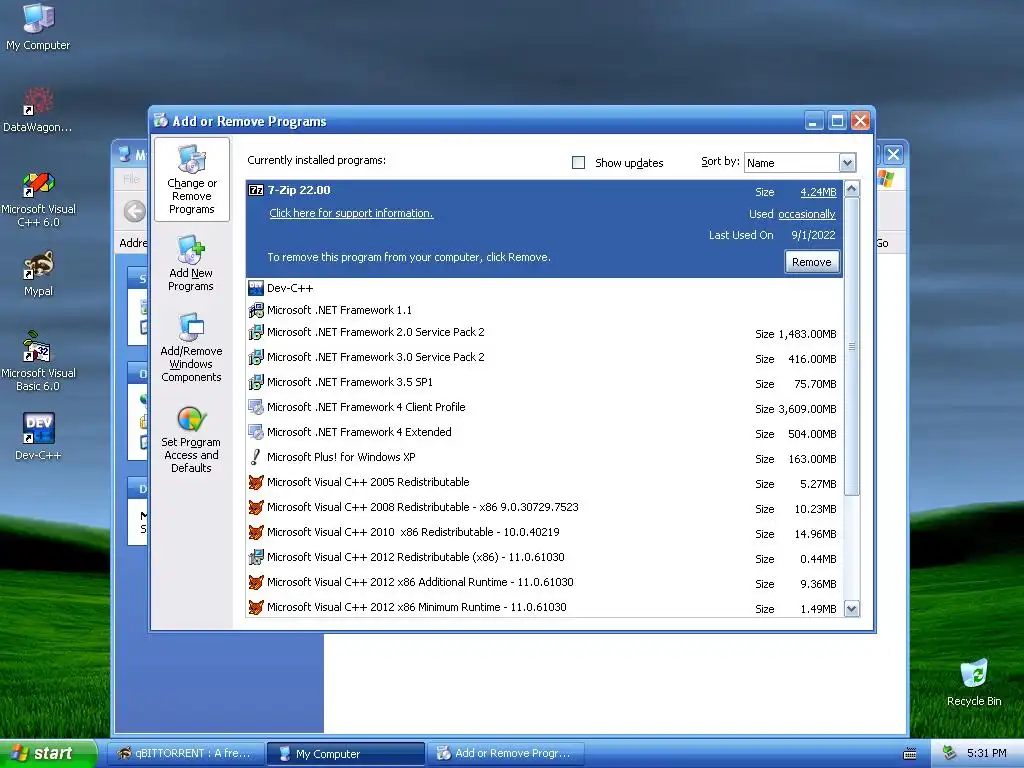Viewport: 1024px width, 768px height.
Task: Click Visual C++ 2012 Additional Runtime icon
Action: pos(256,582)
